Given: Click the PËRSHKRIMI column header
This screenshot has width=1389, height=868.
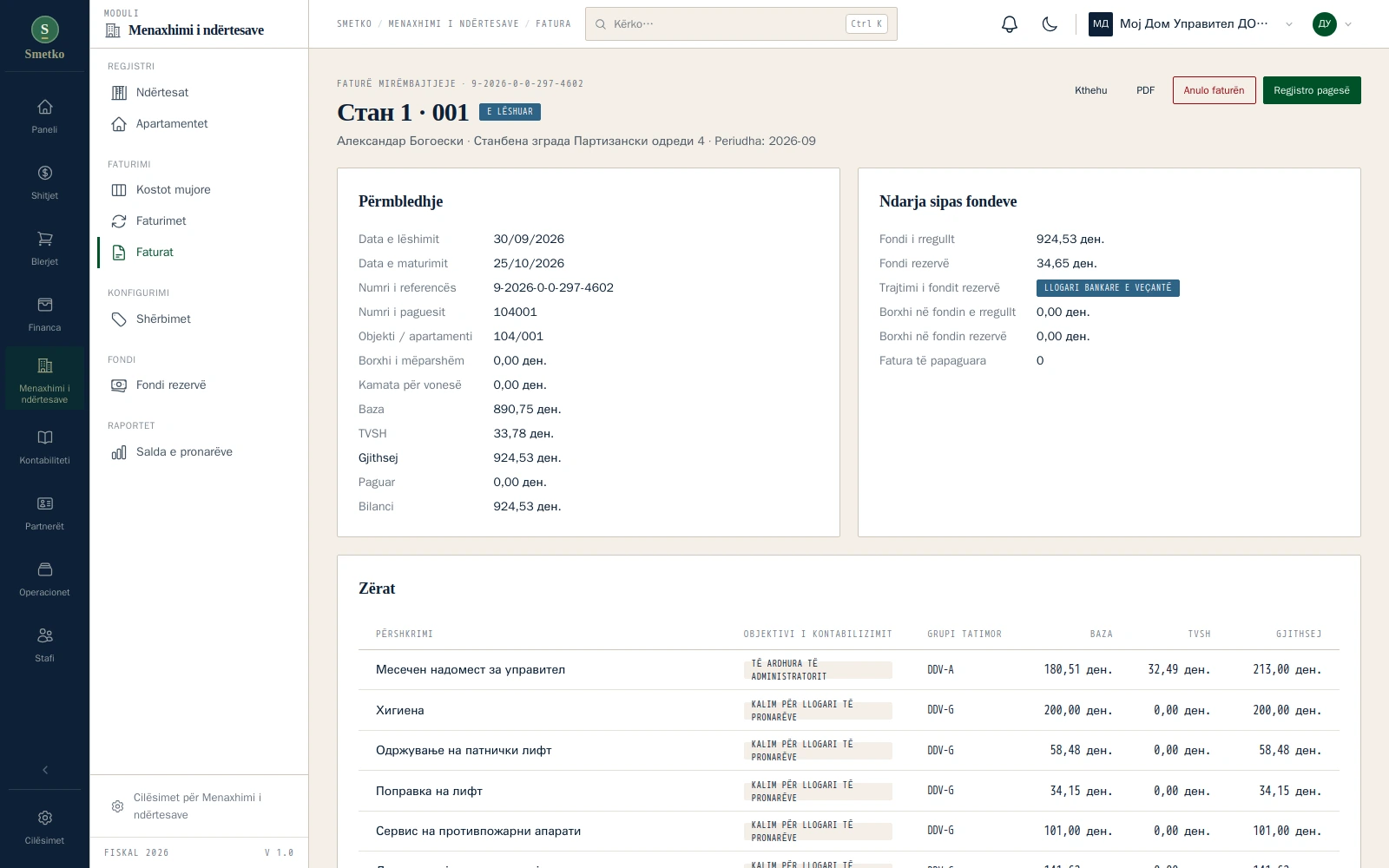Looking at the screenshot, I should click(x=405, y=635).
